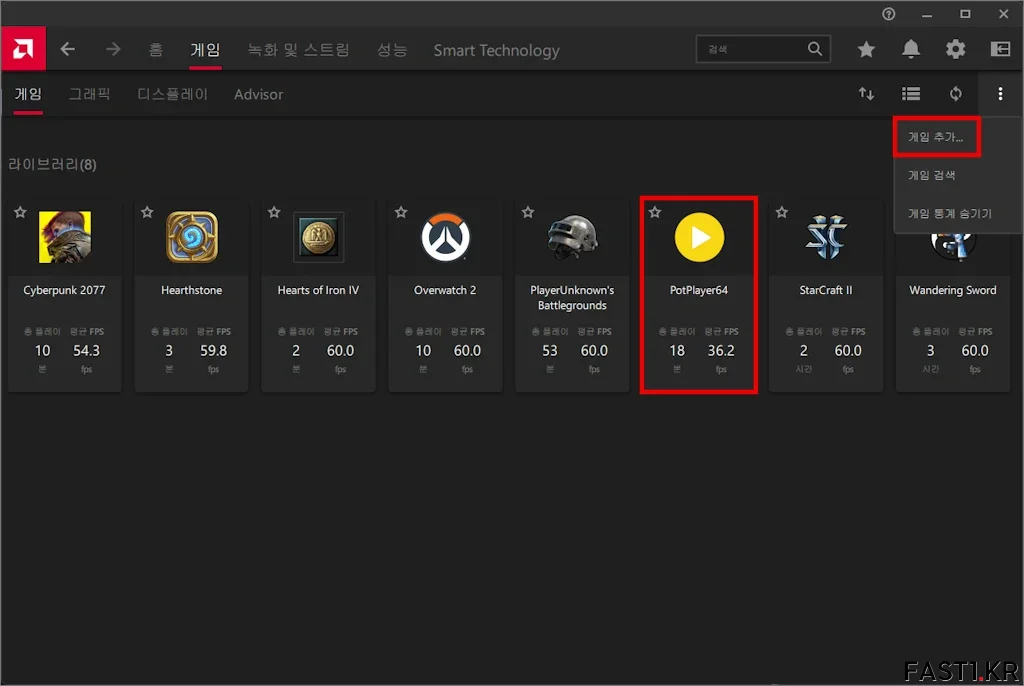The height and width of the screenshot is (686, 1024).
Task: Open the three-dot more options menu
Action: pos(1000,94)
